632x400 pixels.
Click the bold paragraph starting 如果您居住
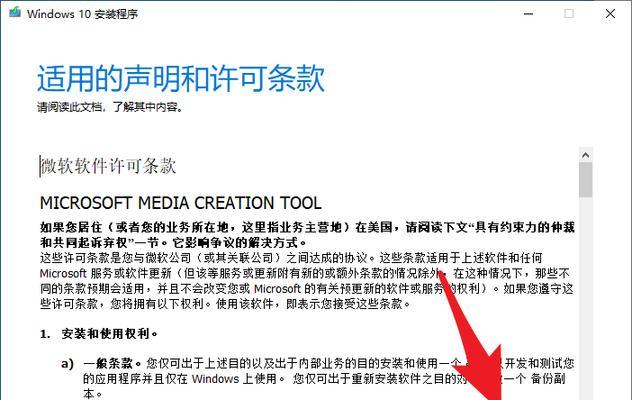(307, 235)
